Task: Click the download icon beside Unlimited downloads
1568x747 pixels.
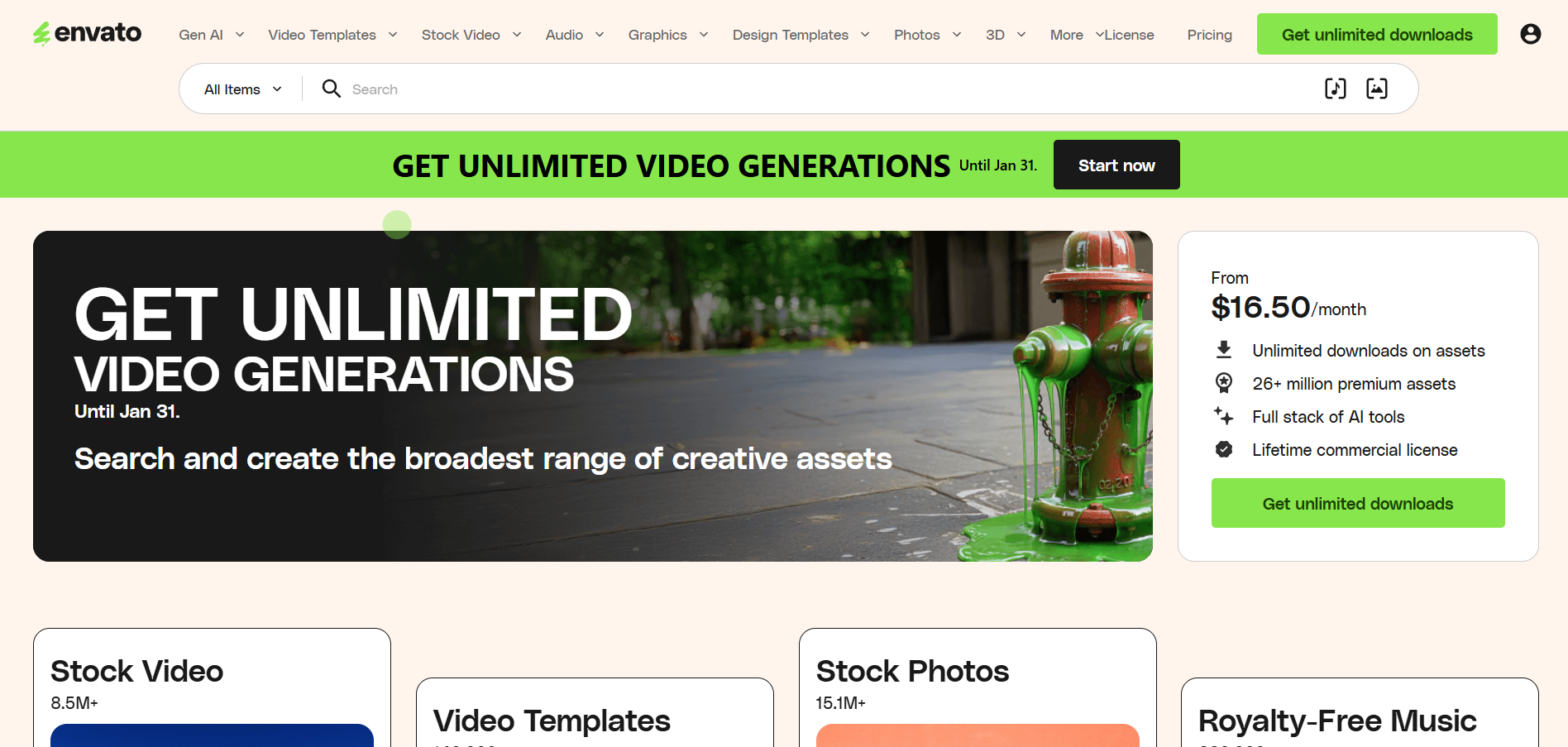Action: coord(1224,350)
